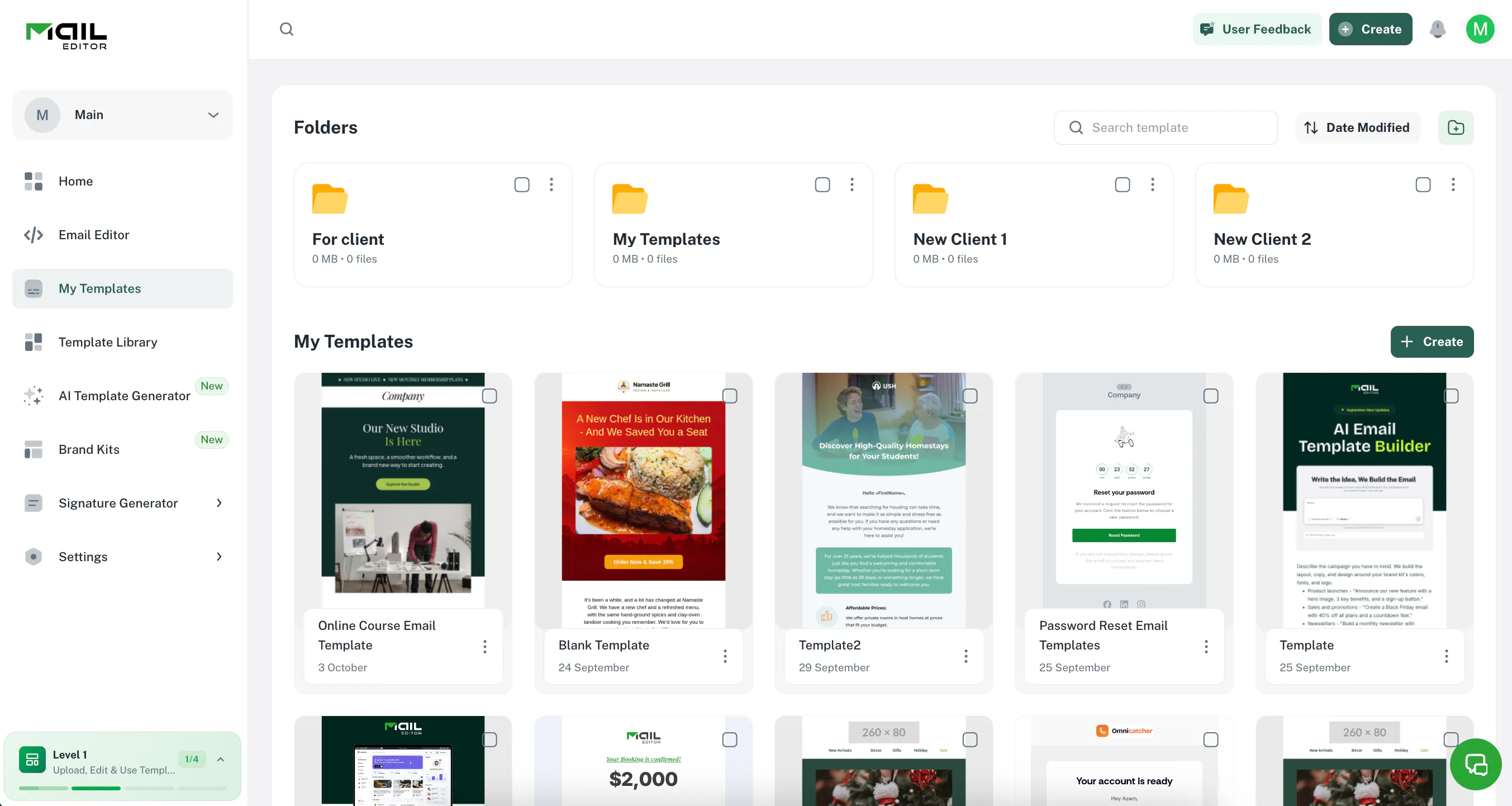Click the new folder icon button
Screen dimensions: 1512x806
coord(1456,127)
